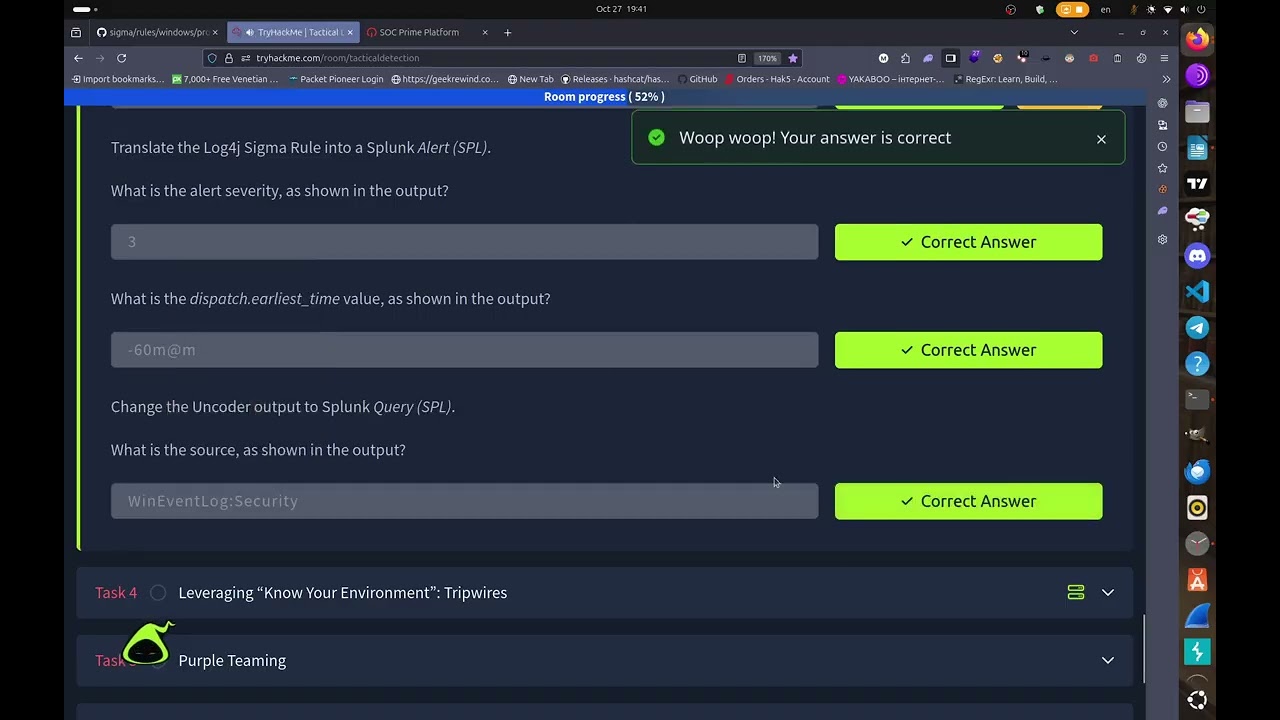Open the New Tab bookmark
1280x720 pixels.
point(531,79)
